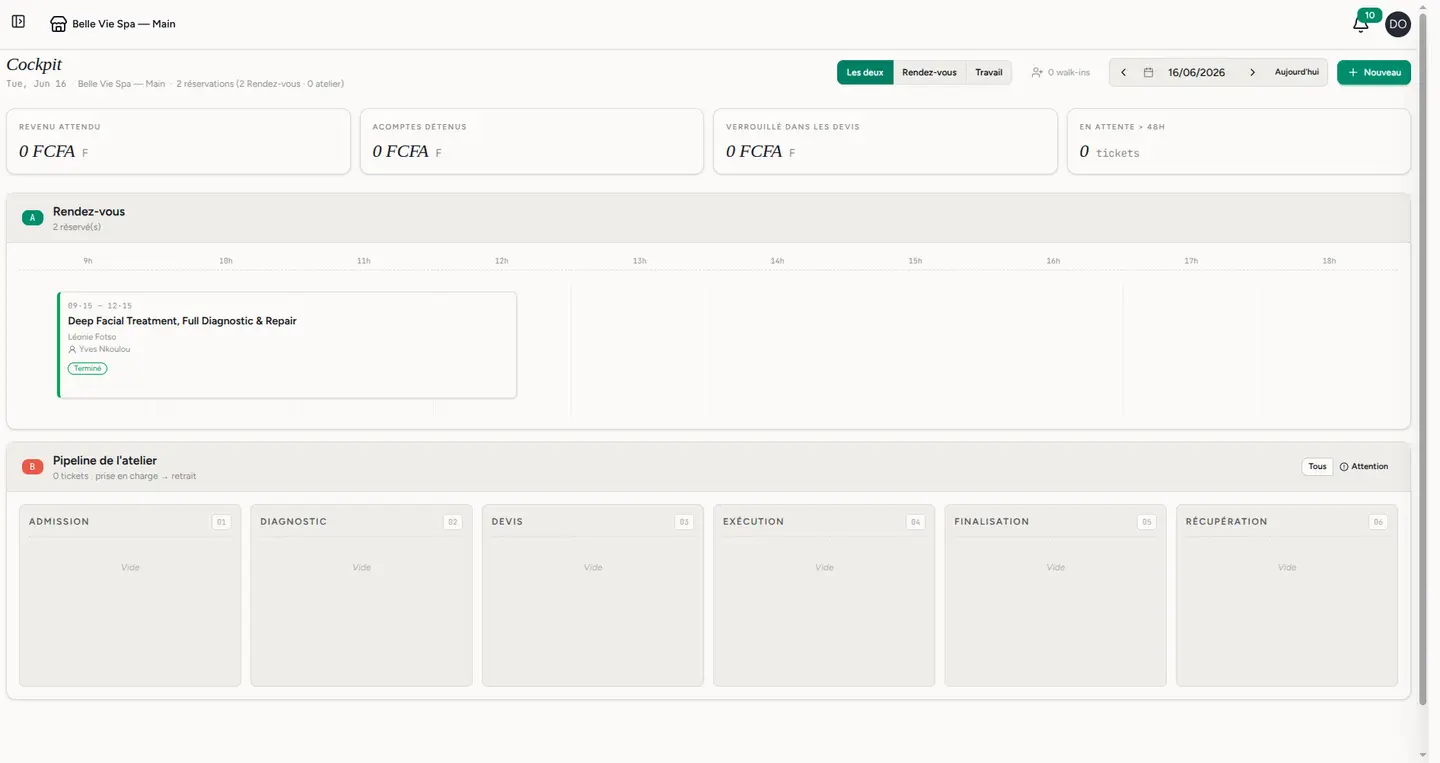Open the DO user avatar menu
This screenshot has height=763, width=1440.
pyautogui.click(x=1398, y=24)
